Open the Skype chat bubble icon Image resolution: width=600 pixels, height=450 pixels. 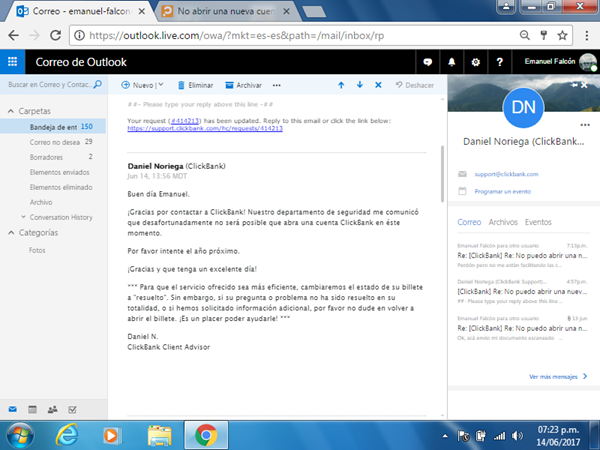point(427,62)
